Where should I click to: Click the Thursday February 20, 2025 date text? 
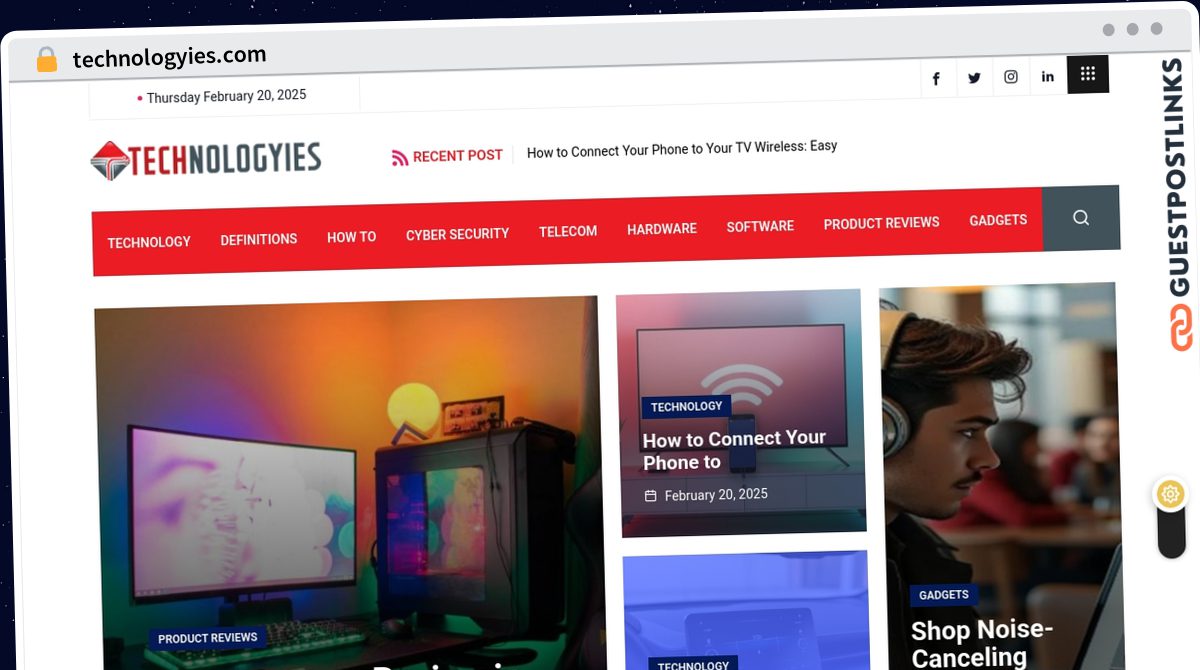(x=226, y=96)
